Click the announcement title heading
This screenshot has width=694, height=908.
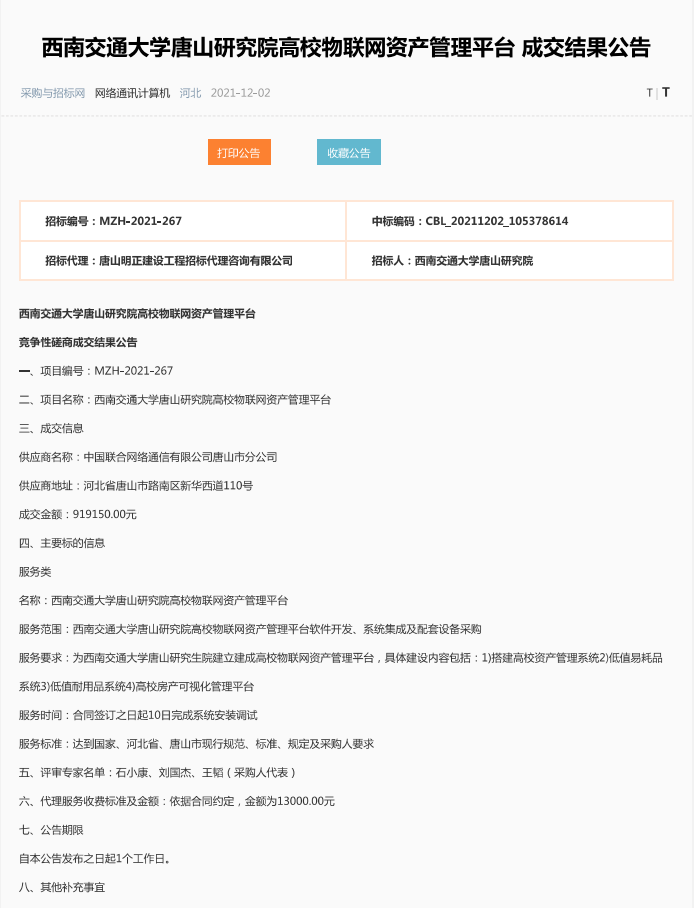coord(346,47)
